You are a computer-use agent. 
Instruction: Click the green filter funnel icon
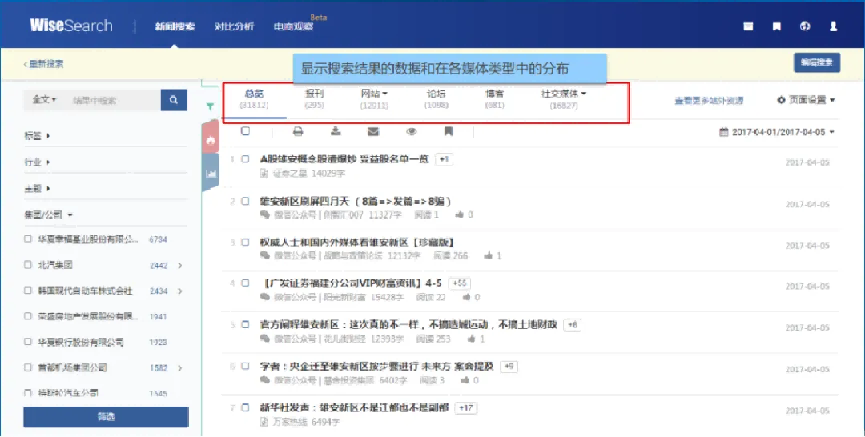pyautogui.click(x=210, y=105)
